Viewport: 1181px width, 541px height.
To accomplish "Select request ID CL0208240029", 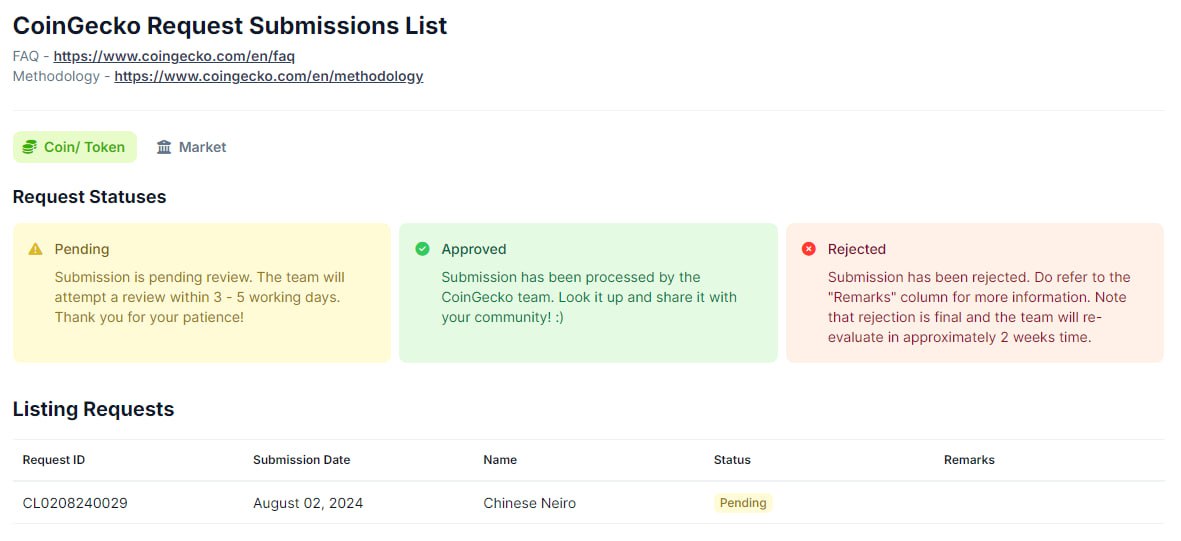I will (x=75, y=503).
